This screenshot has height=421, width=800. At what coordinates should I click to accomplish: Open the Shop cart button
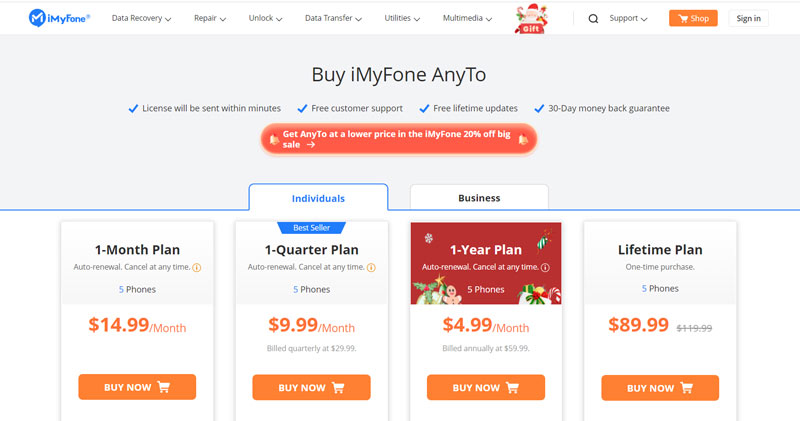[x=693, y=18]
